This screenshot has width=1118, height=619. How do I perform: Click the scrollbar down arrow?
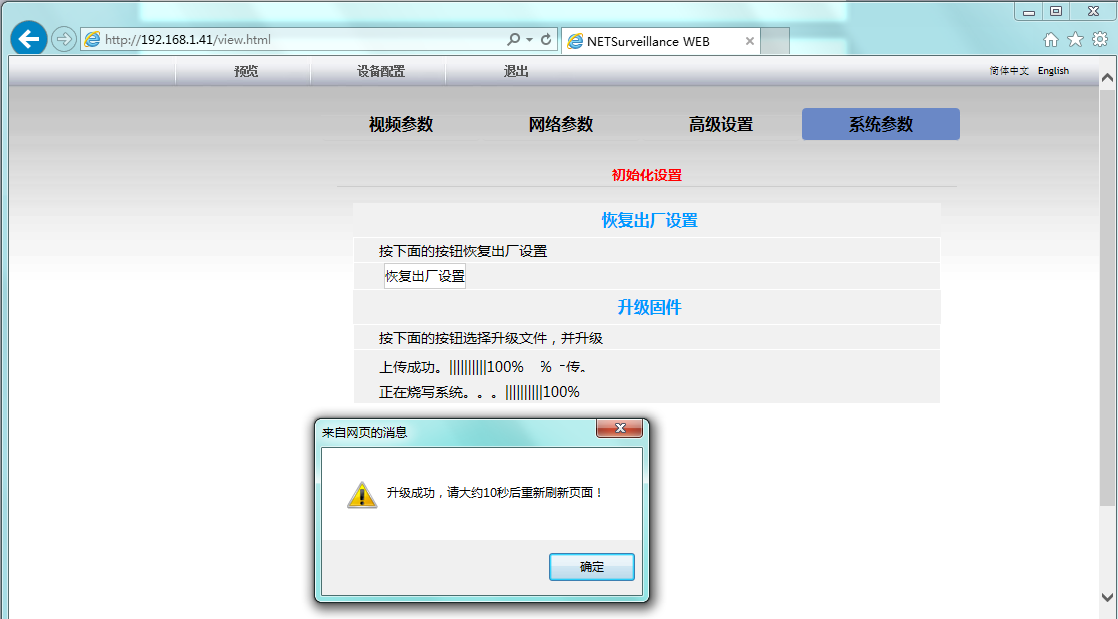(1107, 597)
